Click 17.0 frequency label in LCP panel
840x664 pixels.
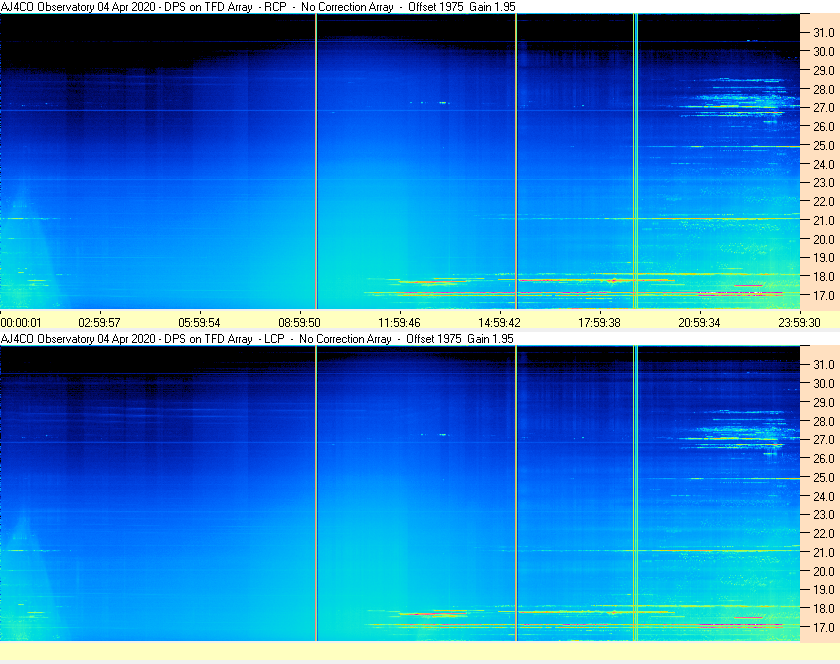coord(824,627)
